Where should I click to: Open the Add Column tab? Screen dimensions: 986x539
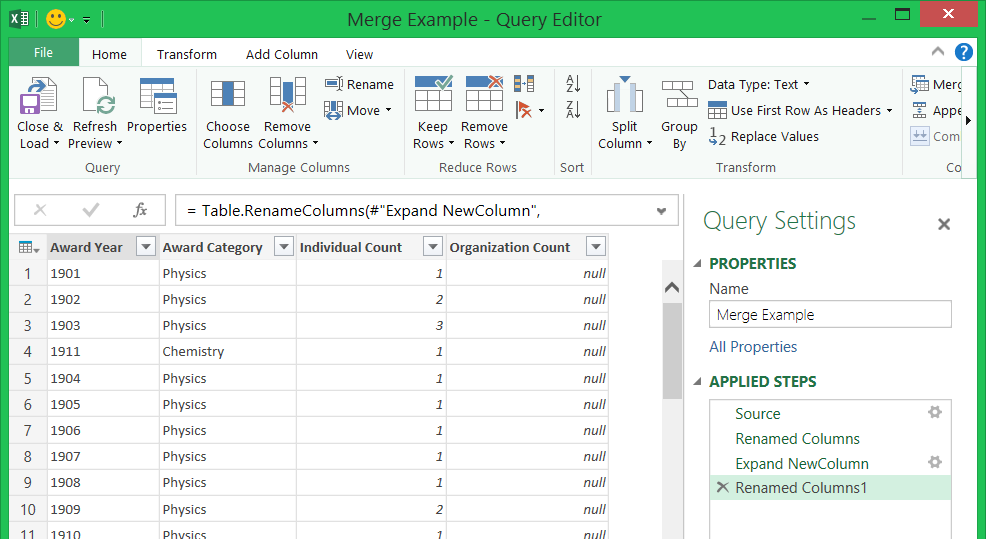(x=282, y=55)
